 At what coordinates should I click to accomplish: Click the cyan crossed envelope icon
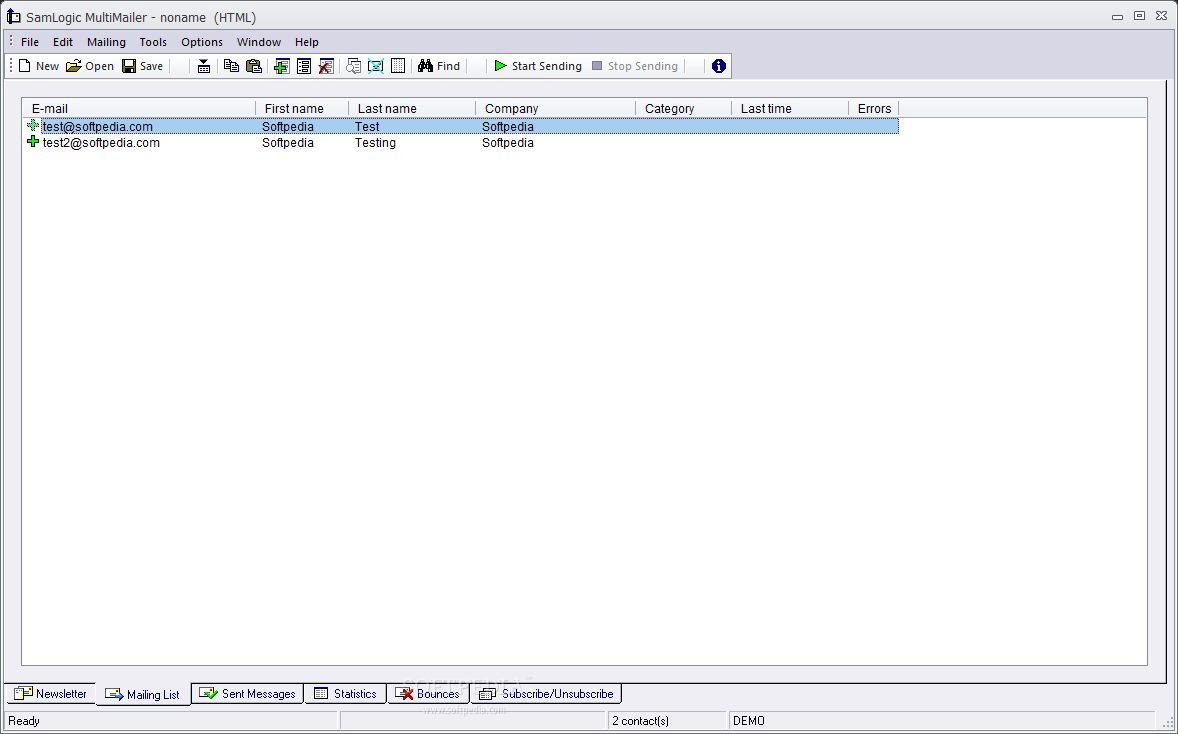click(x=376, y=66)
